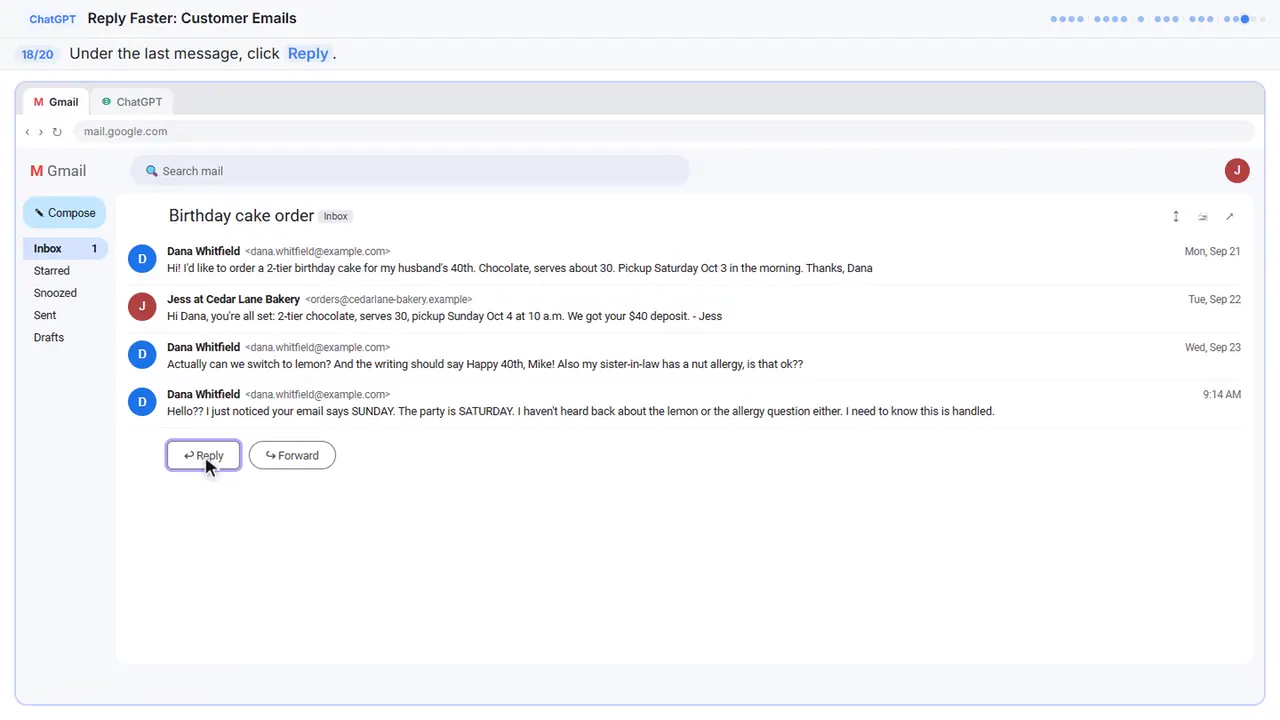Click Dana's avatar on the Wed, Sep 23 message
The height and width of the screenshot is (720, 1280).
[x=142, y=355]
